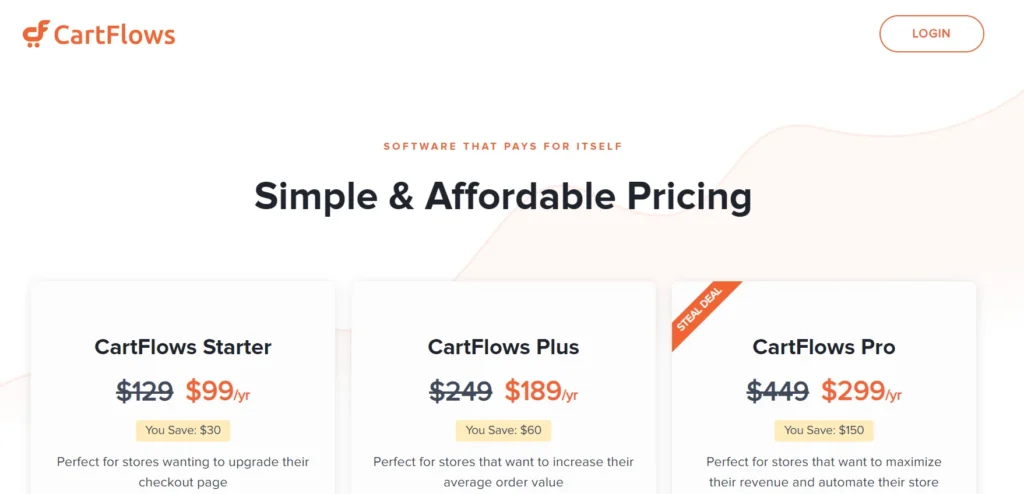Click the $299/yr Pro price
This screenshot has width=1024, height=494.
coord(861,391)
